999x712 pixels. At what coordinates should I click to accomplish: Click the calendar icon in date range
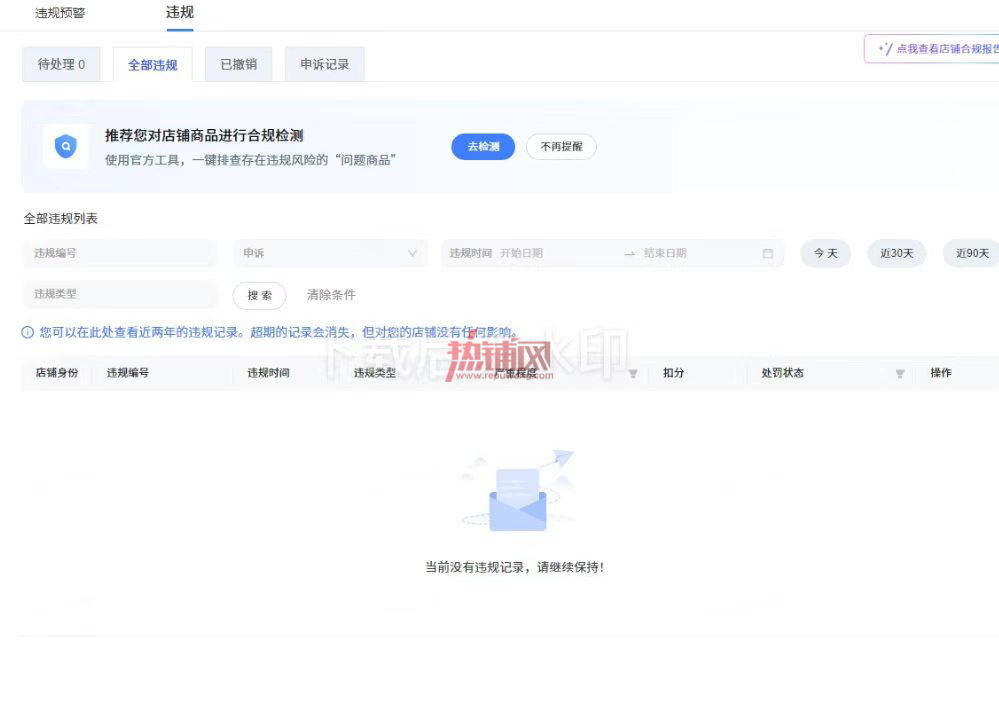768,253
